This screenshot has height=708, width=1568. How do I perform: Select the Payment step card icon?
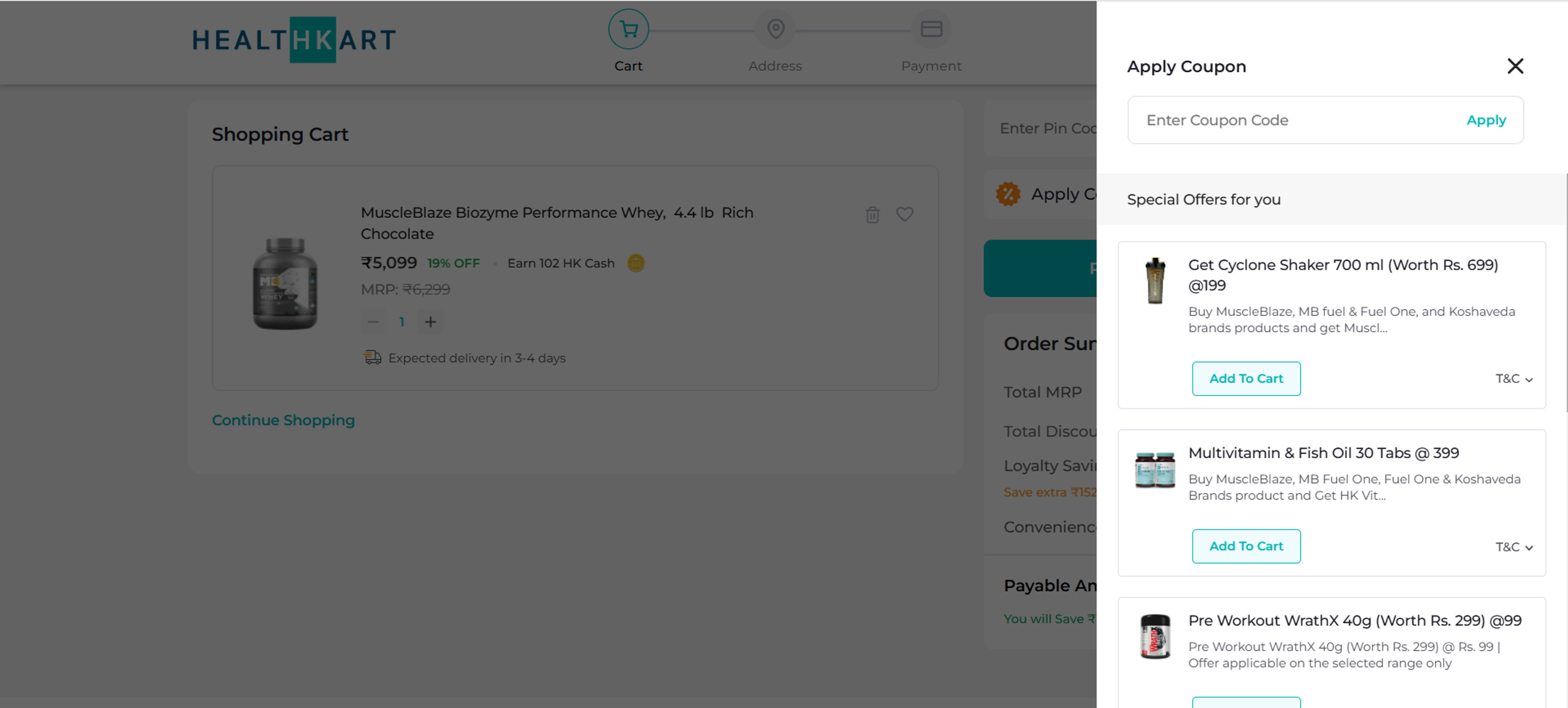click(931, 29)
